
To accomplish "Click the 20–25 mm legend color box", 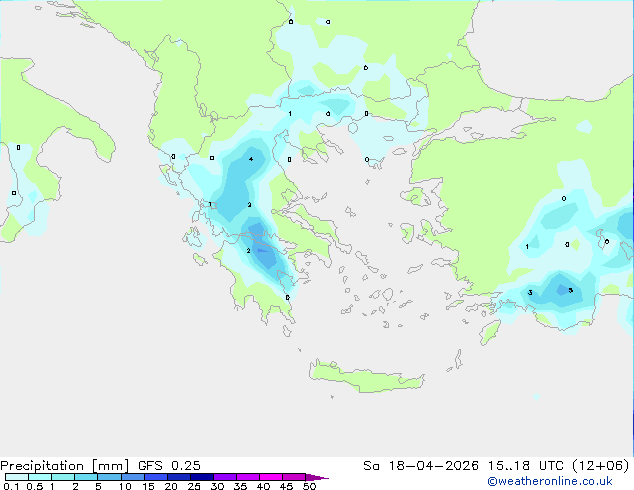I will (179, 477).
